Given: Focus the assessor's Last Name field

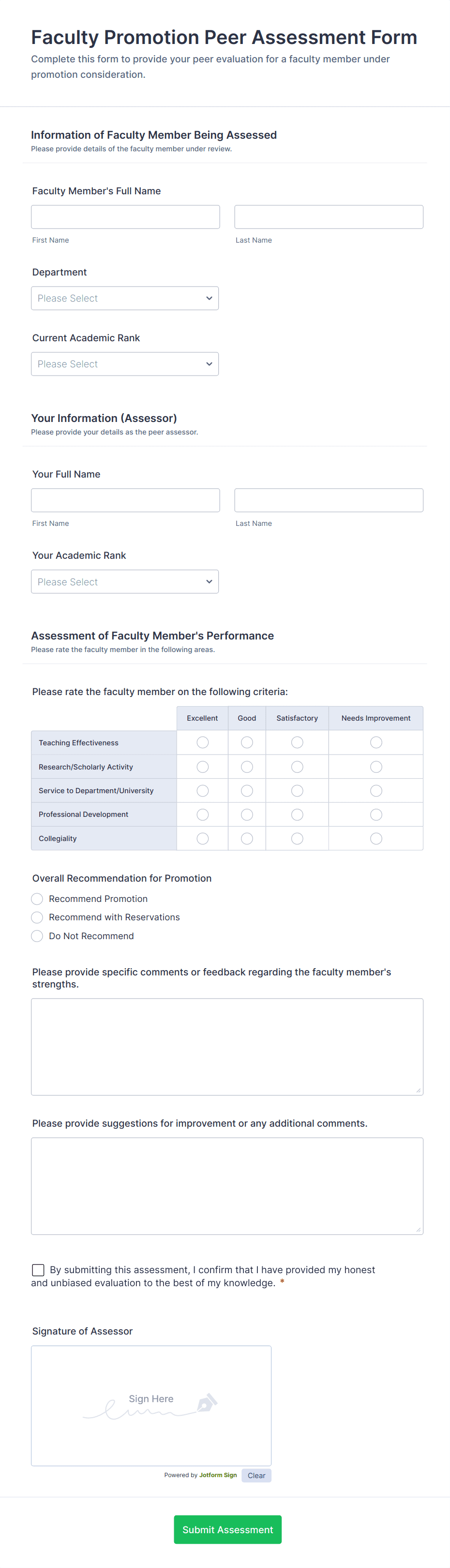Looking at the screenshot, I should (x=329, y=500).
